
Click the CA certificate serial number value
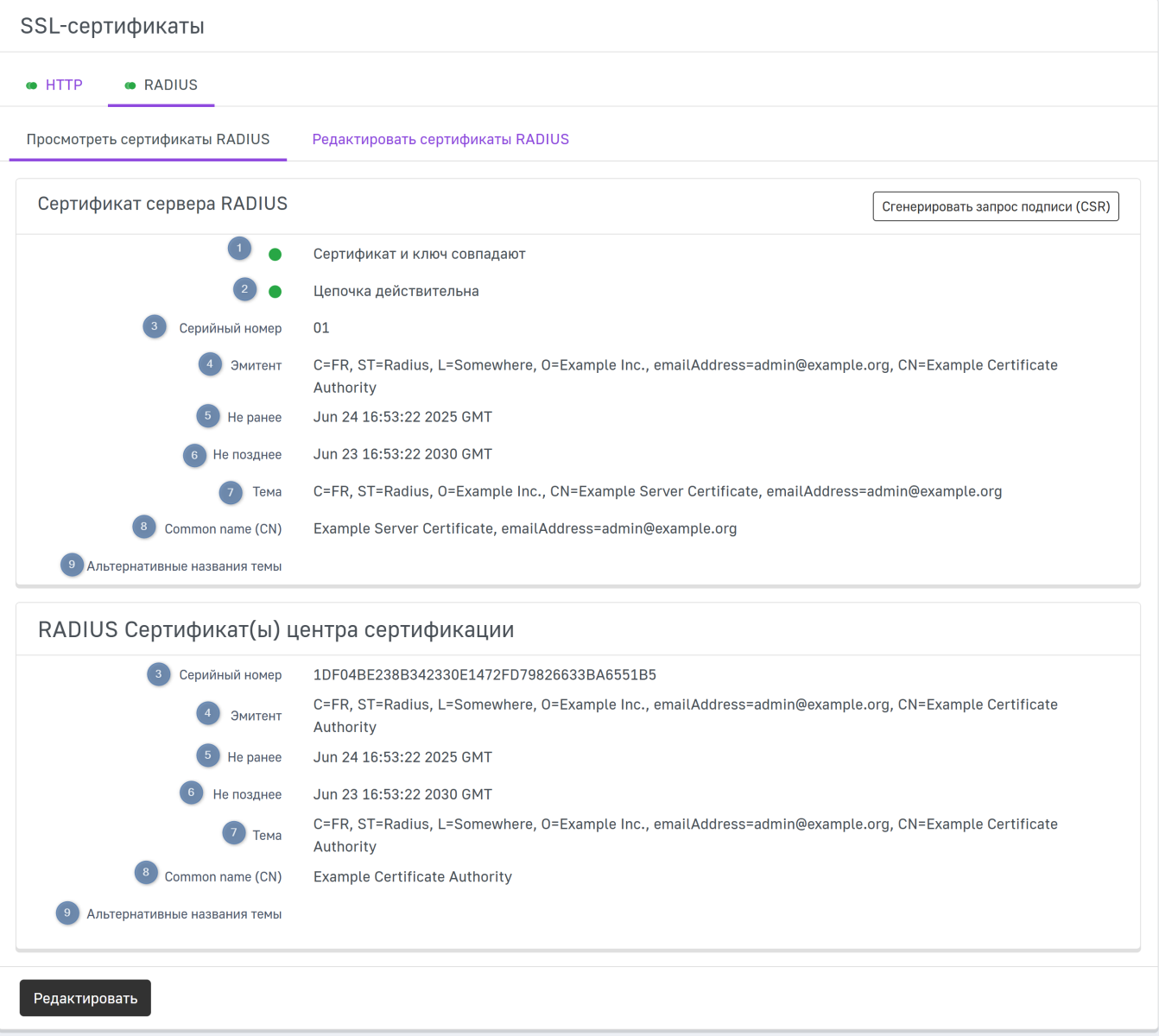[484, 674]
